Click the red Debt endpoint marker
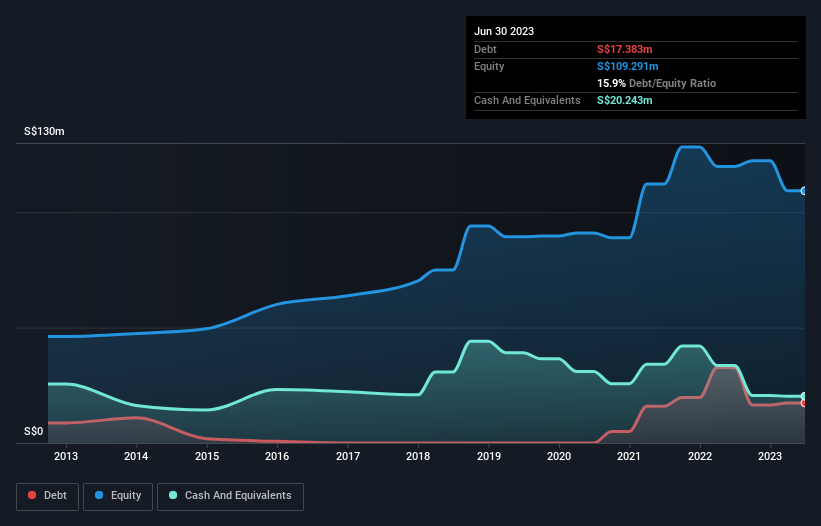 (803, 403)
